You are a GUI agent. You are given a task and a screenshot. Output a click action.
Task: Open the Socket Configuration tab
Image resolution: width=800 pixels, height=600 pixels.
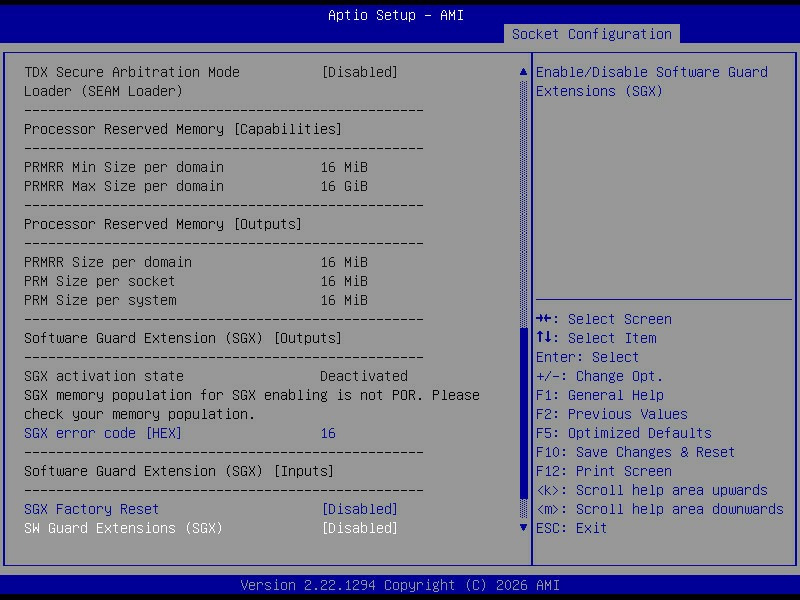point(591,34)
